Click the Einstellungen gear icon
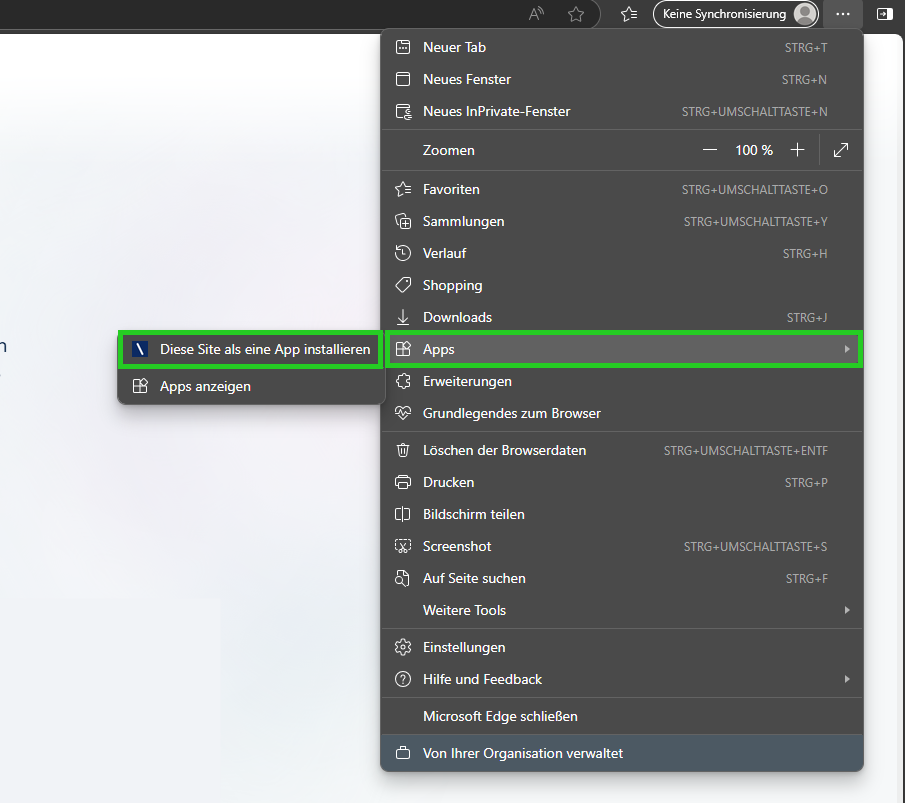This screenshot has width=905, height=803. pyautogui.click(x=403, y=647)
